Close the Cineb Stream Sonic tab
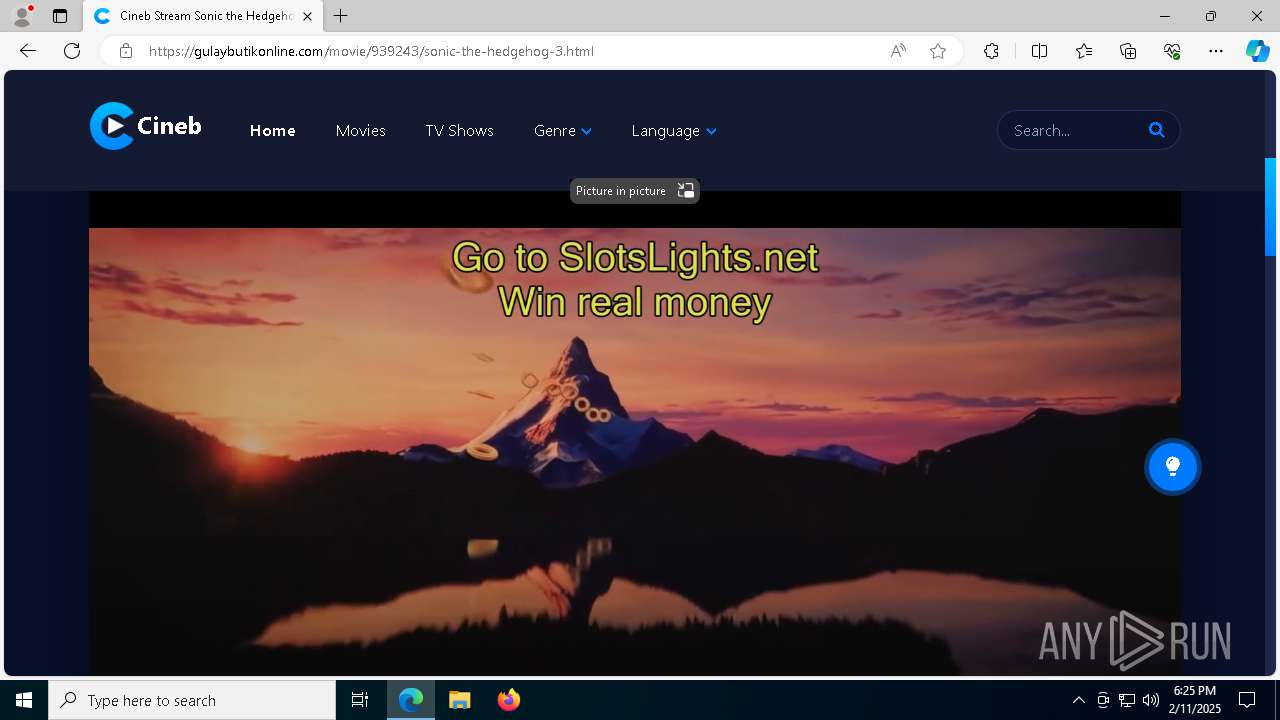1280x720 pixels. pyautogui.click(x=307, y=16)
